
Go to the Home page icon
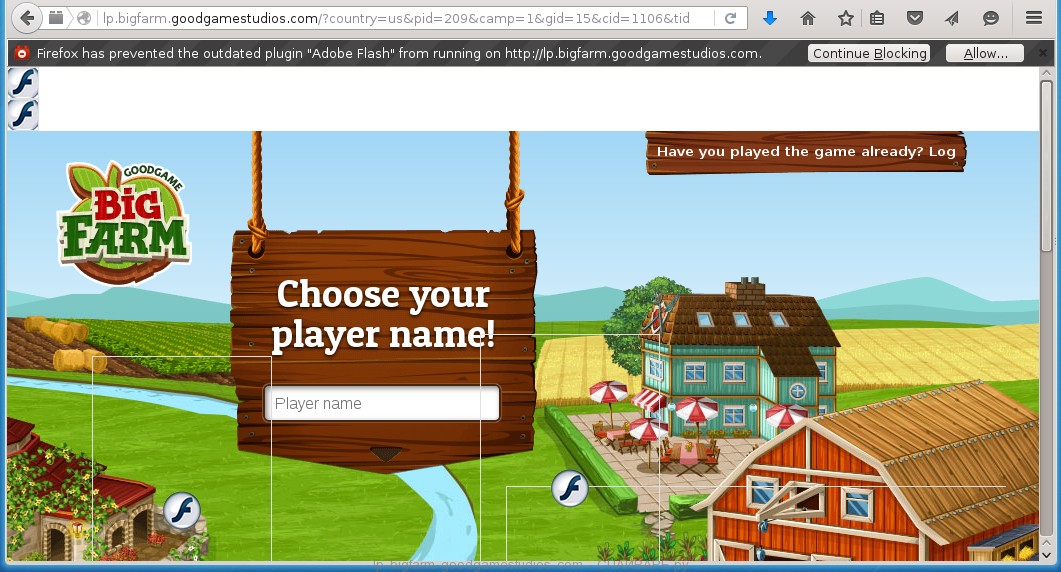click(807, 18)
